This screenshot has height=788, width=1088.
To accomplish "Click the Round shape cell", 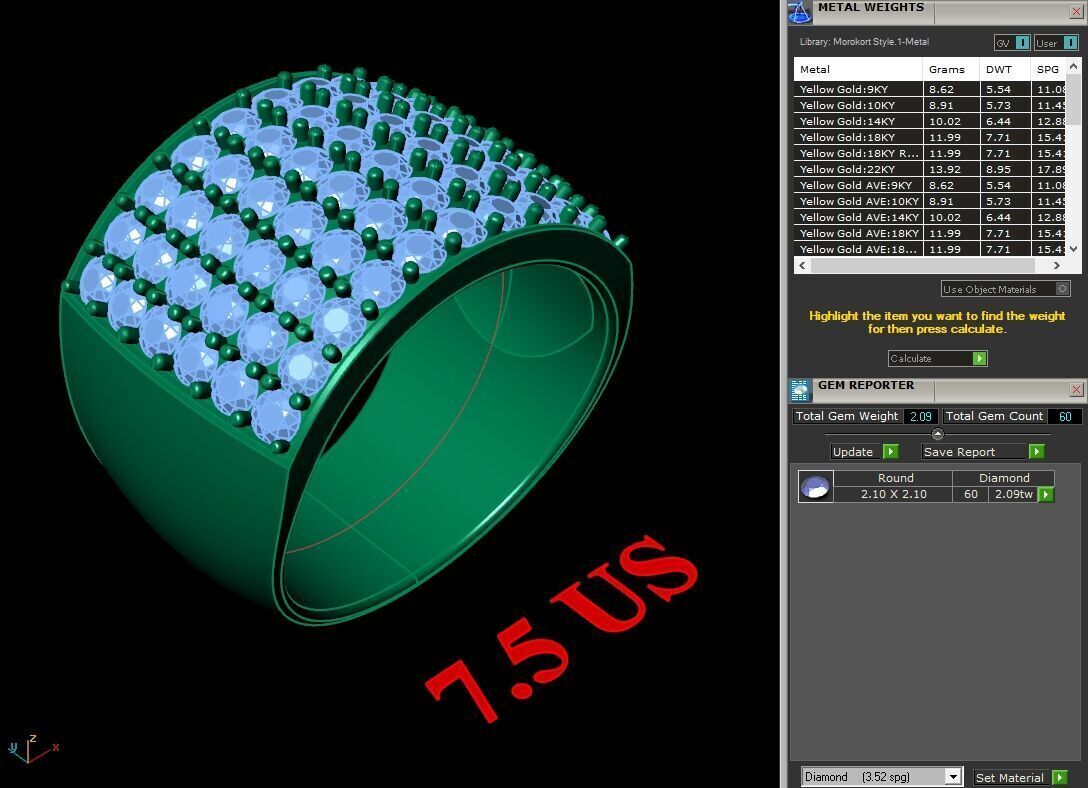I will click(x=895, y=478).
